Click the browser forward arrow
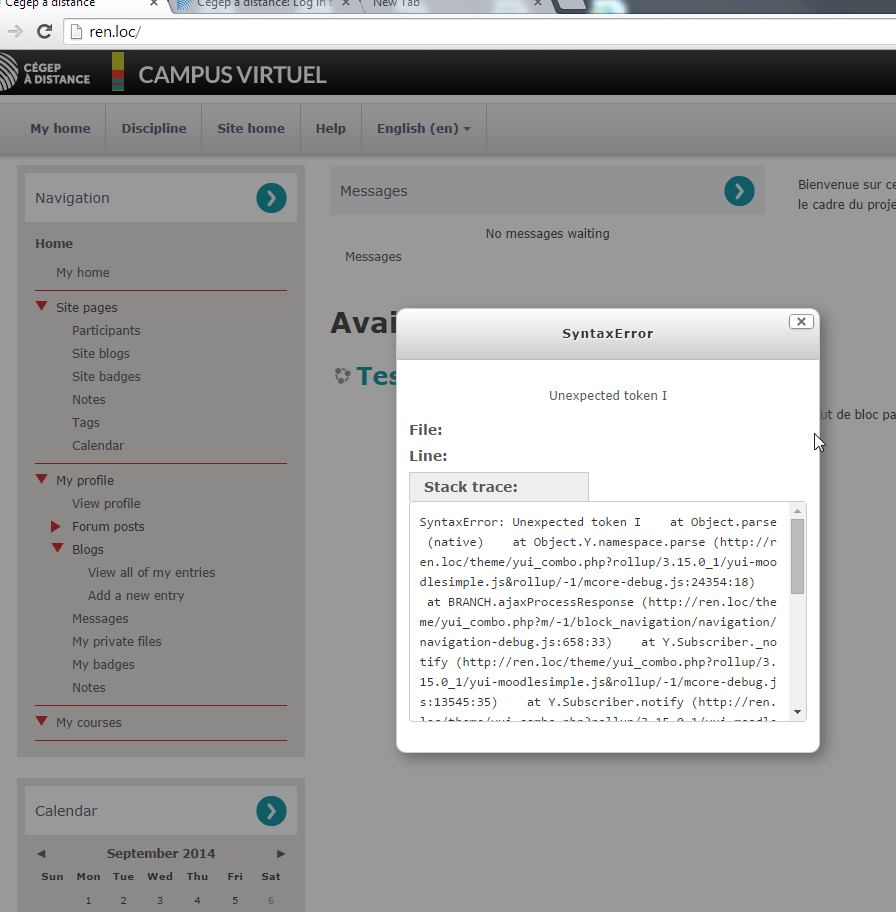This screenshot has height=912, width=896. [x=15, y=31]
